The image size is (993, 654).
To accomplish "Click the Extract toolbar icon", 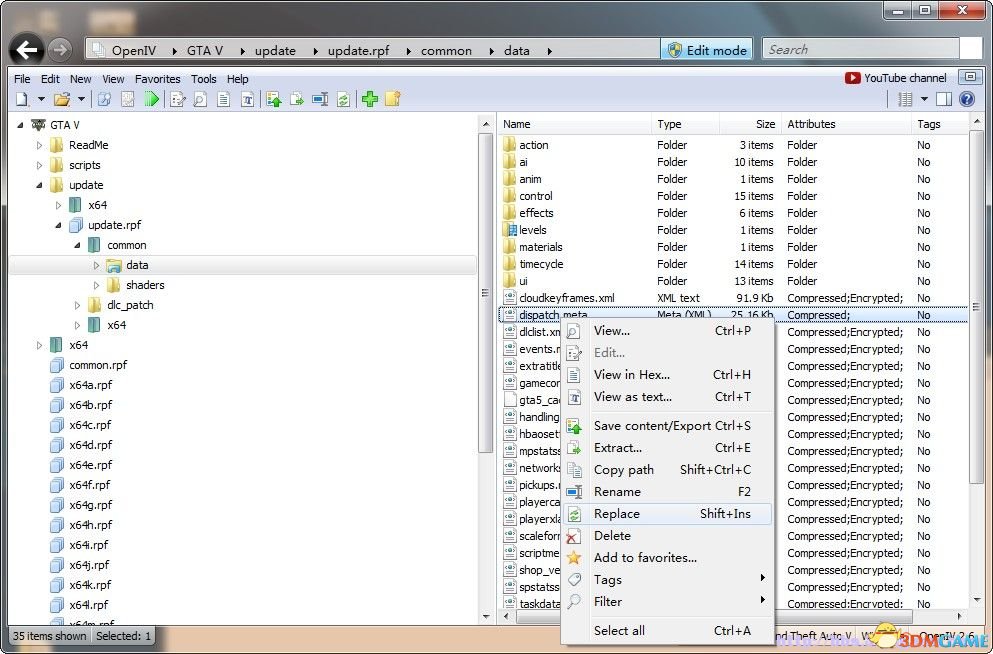I will coord(296,99).
